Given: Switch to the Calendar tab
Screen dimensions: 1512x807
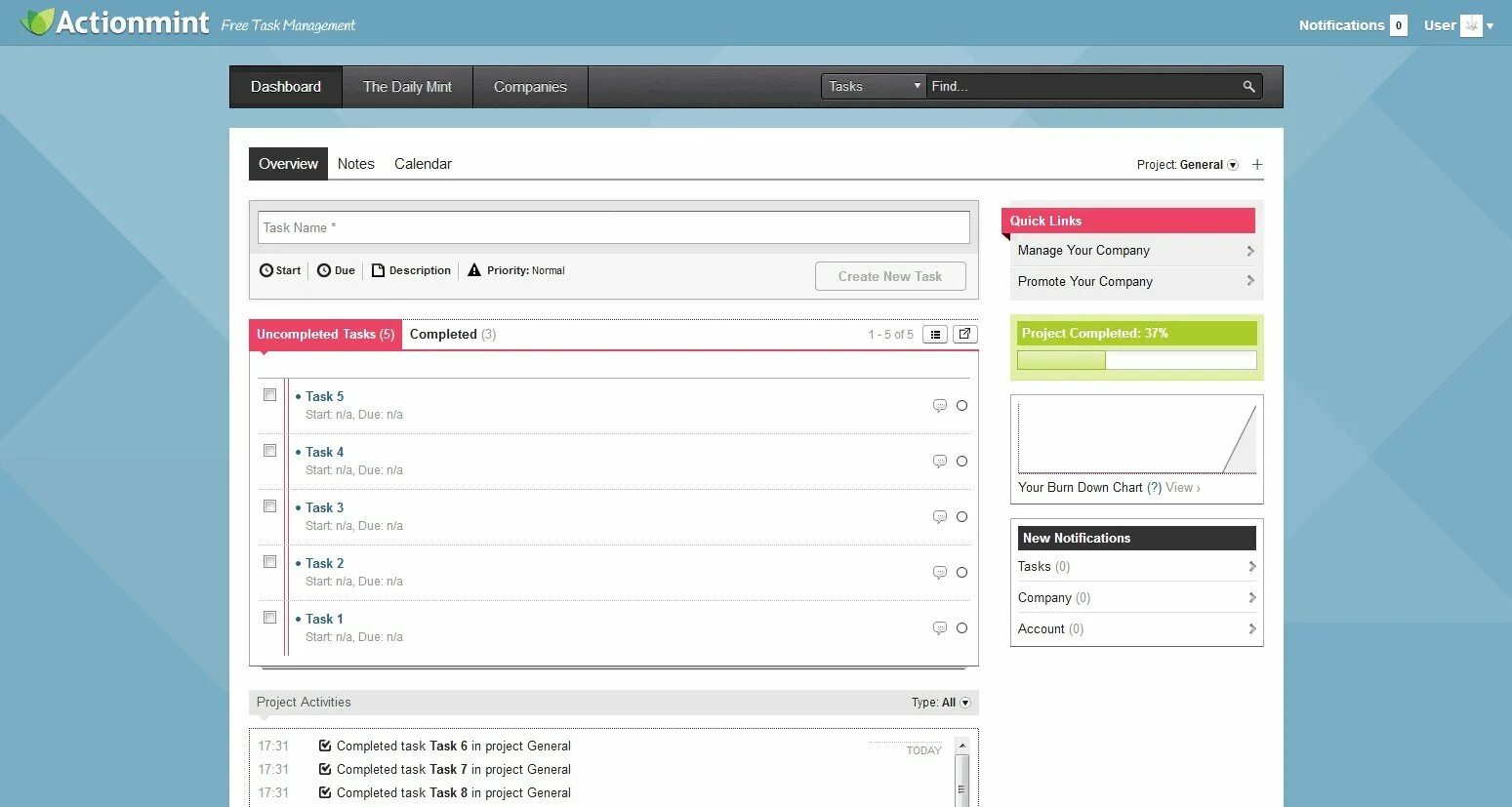Looking at the screenshot, I should 423,164.
